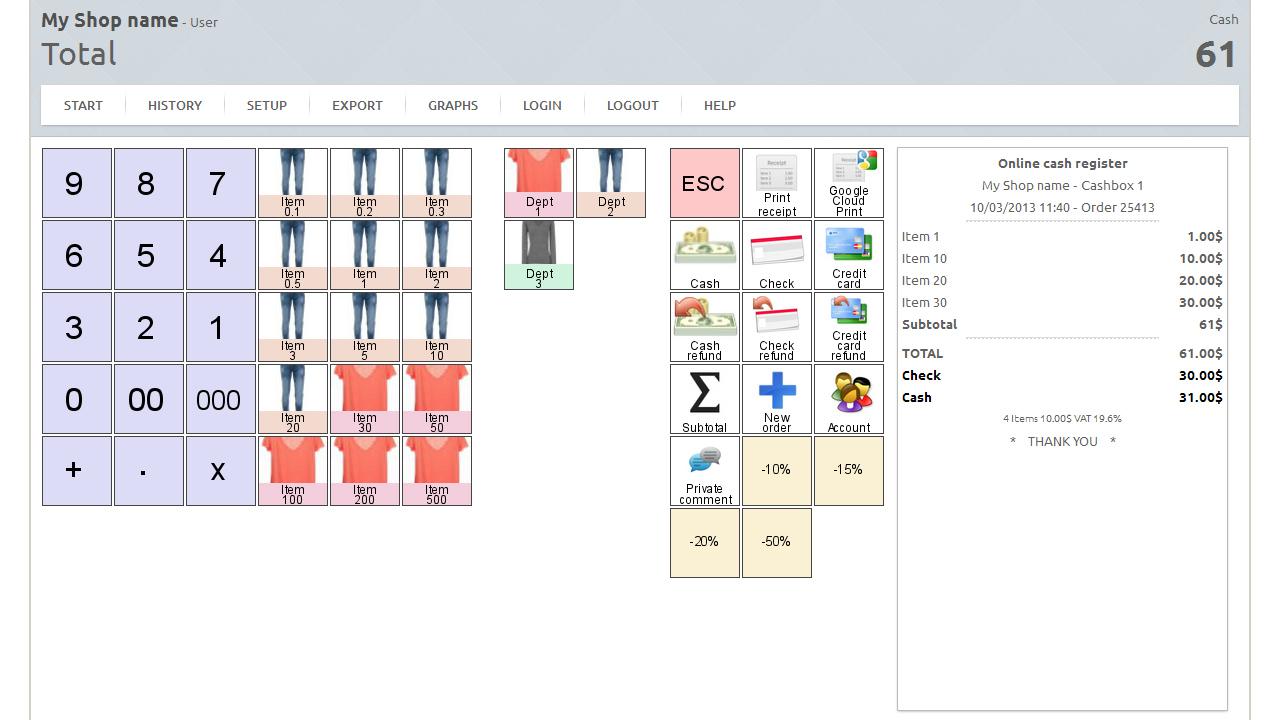Add Item 0.3 jeans
The width and height of the screenshot is (1280, 720).
[x=437, y=183]
